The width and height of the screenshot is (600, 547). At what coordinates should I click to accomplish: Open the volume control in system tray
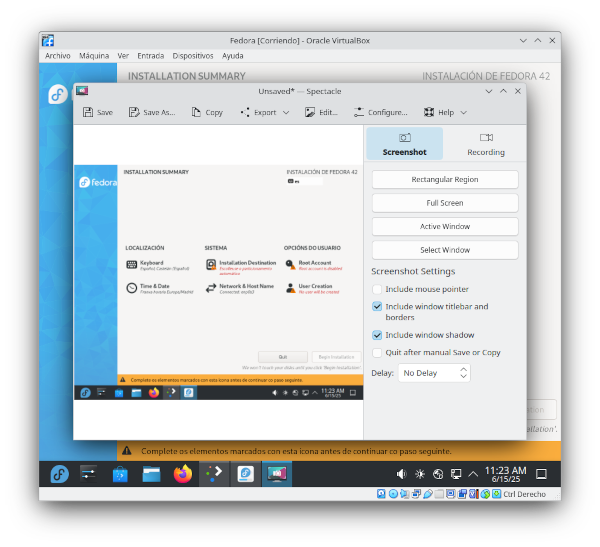(401, 475)
